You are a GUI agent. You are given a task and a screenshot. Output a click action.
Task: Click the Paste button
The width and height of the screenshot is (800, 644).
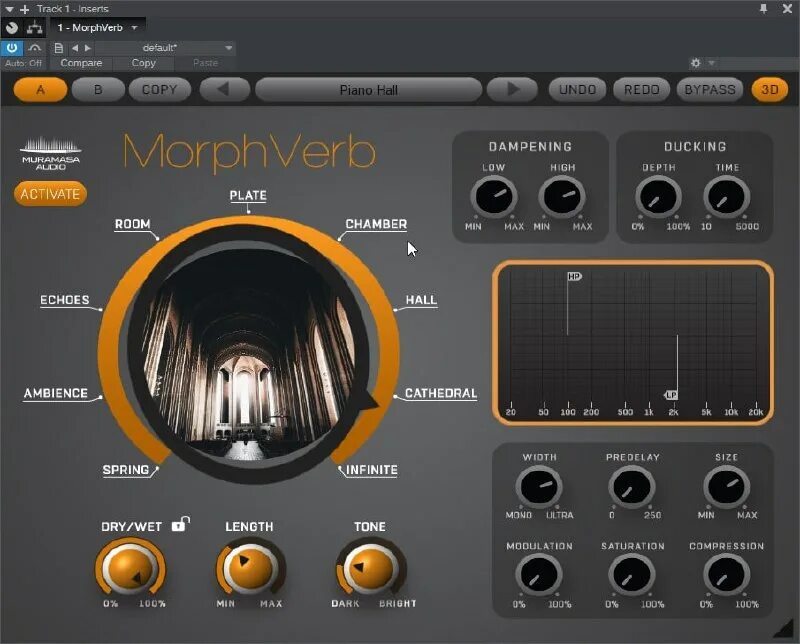(x=205, y=63)
